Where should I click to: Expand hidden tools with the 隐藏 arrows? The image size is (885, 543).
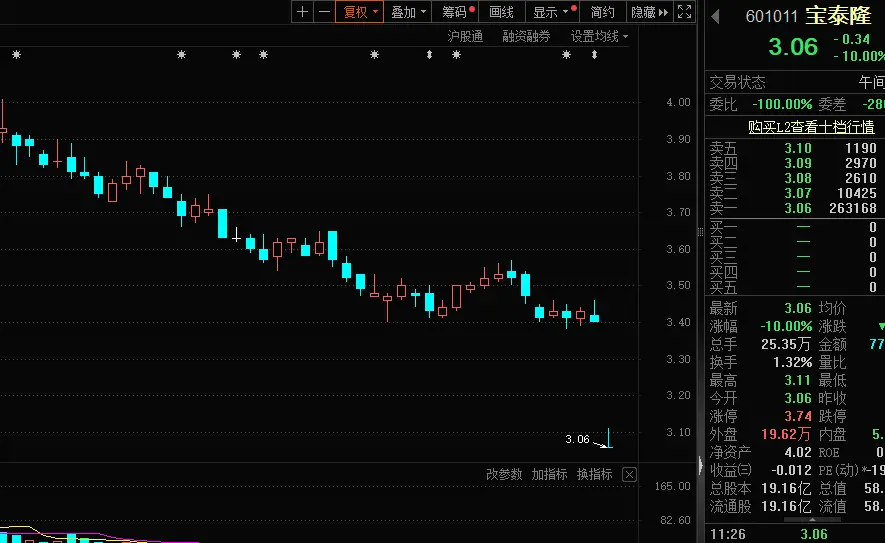tap(647, 12)
